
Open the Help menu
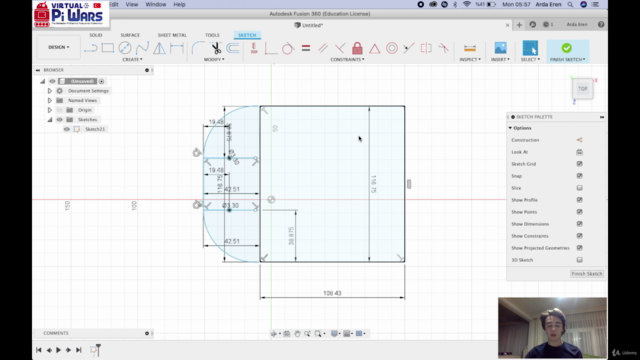tap(179, 4)
